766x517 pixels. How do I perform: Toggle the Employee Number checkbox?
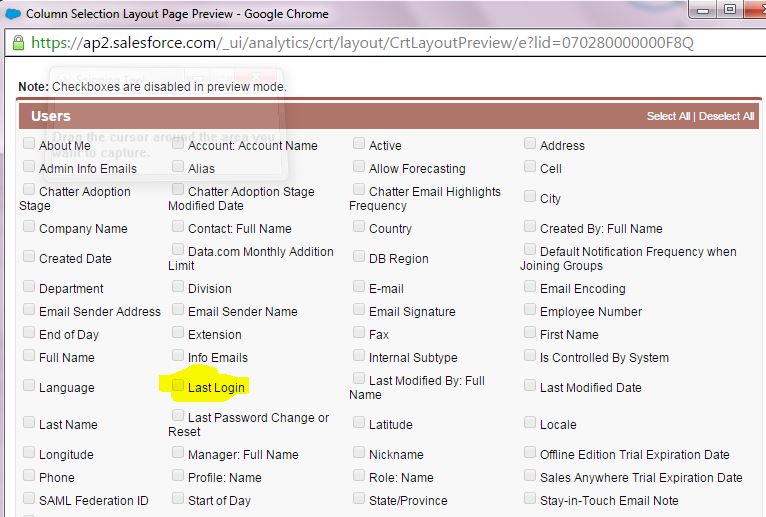click(x=530, y=309)
